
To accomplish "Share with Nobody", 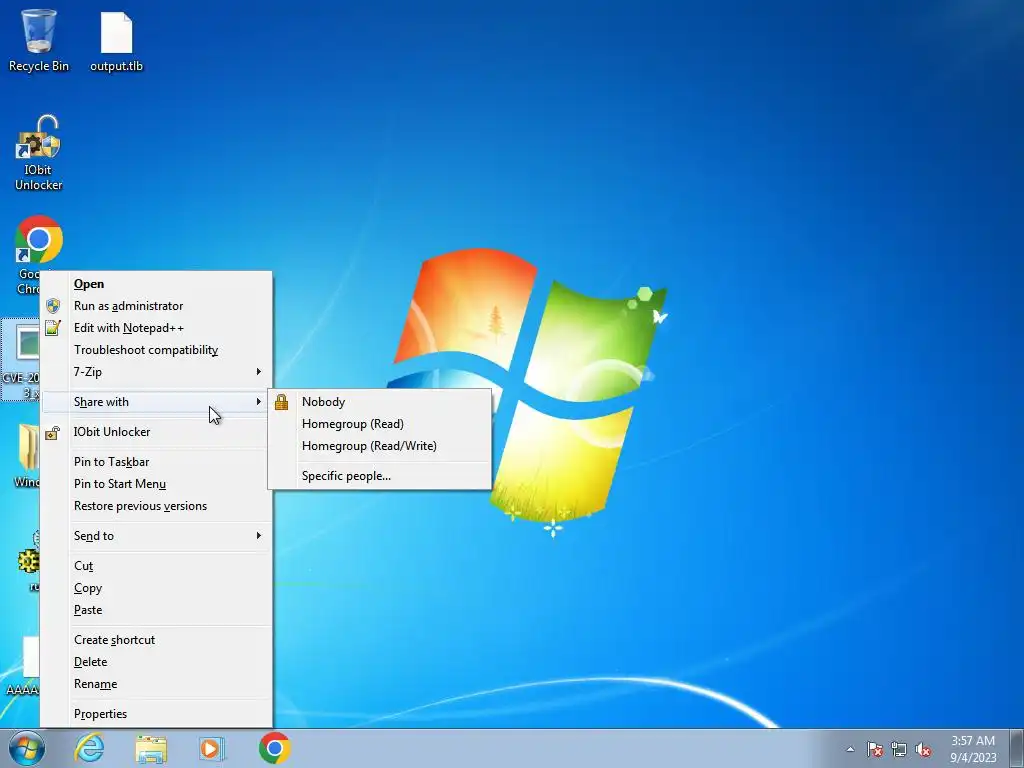I will pyautogui.click(x=379, y=402).
